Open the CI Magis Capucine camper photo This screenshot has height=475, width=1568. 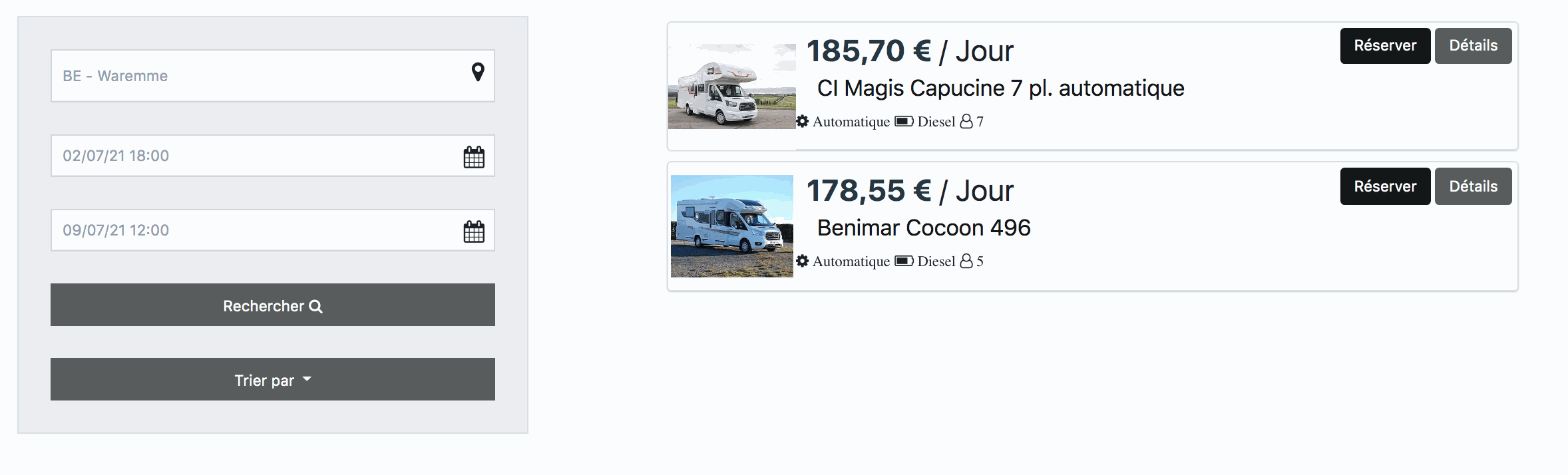coord(732,86)
